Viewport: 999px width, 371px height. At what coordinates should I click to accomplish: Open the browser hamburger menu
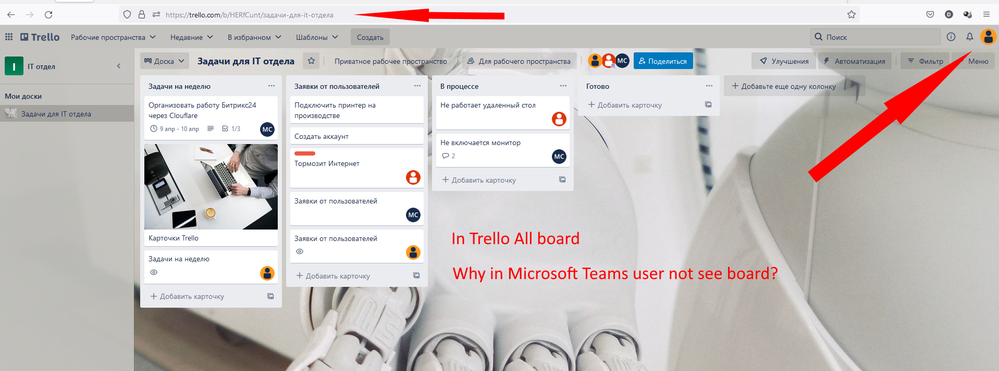point(986,14)
